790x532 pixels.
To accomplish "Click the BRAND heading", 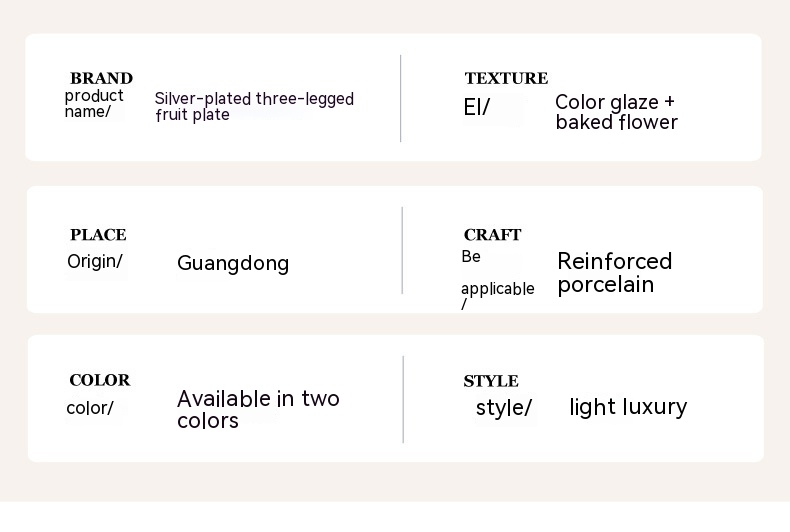I will point(101,78).
